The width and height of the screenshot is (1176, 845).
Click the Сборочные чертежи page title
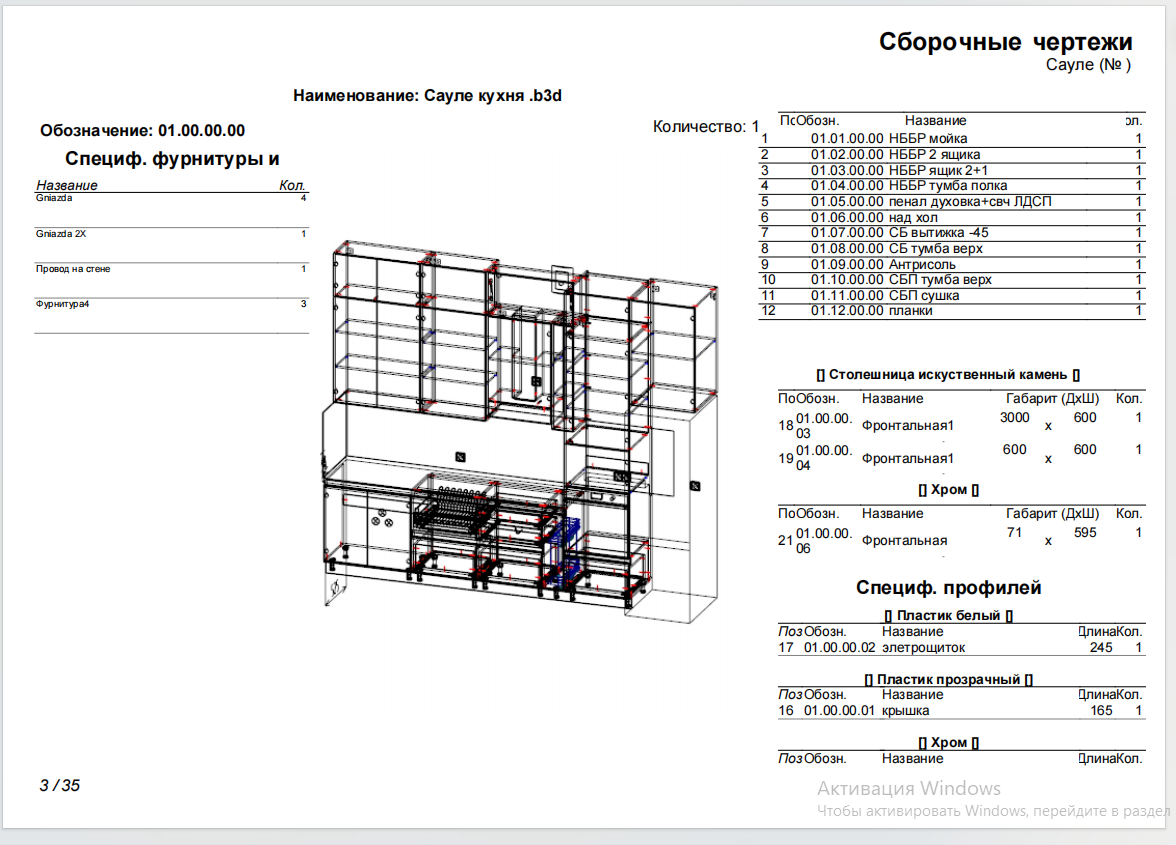1005,42
